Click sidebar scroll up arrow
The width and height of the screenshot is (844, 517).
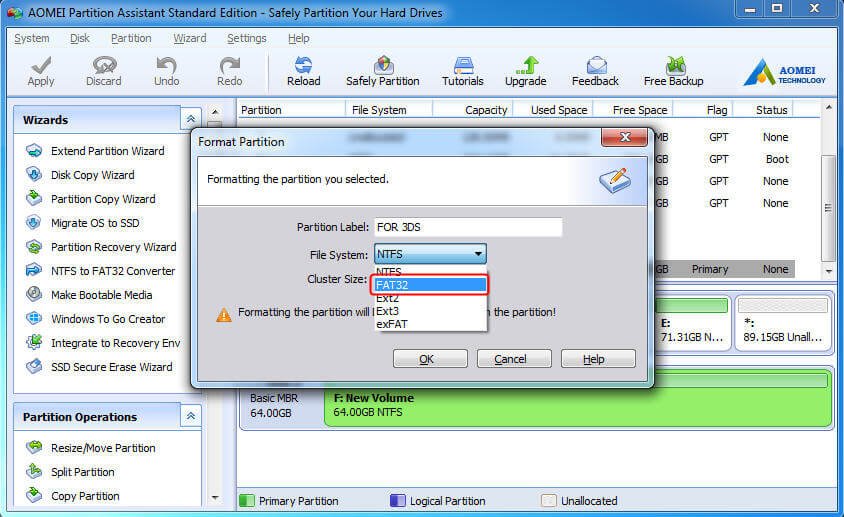(x=215, y=111)
